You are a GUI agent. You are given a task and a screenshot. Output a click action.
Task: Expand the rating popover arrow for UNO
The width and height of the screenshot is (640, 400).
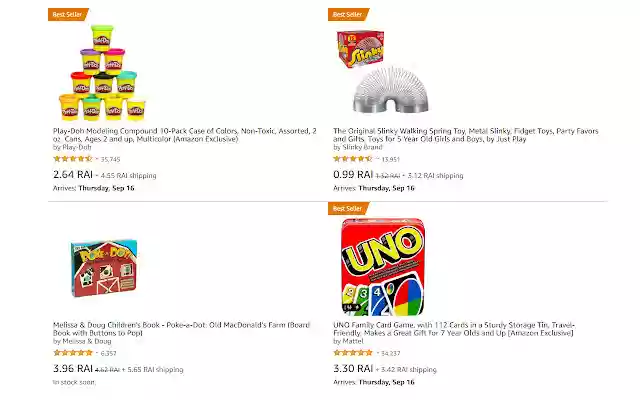click(377, 353)
